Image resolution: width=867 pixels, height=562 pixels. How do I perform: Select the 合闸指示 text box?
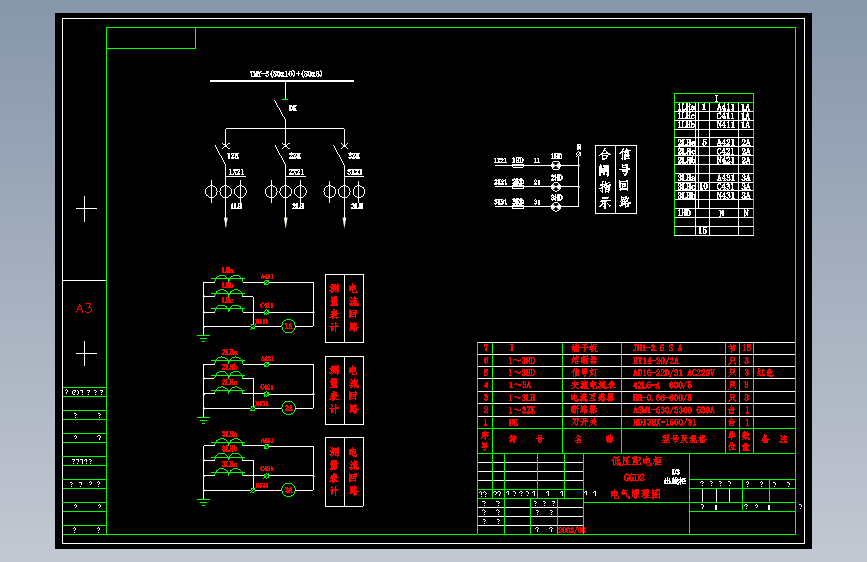click(x=605, y=179)
